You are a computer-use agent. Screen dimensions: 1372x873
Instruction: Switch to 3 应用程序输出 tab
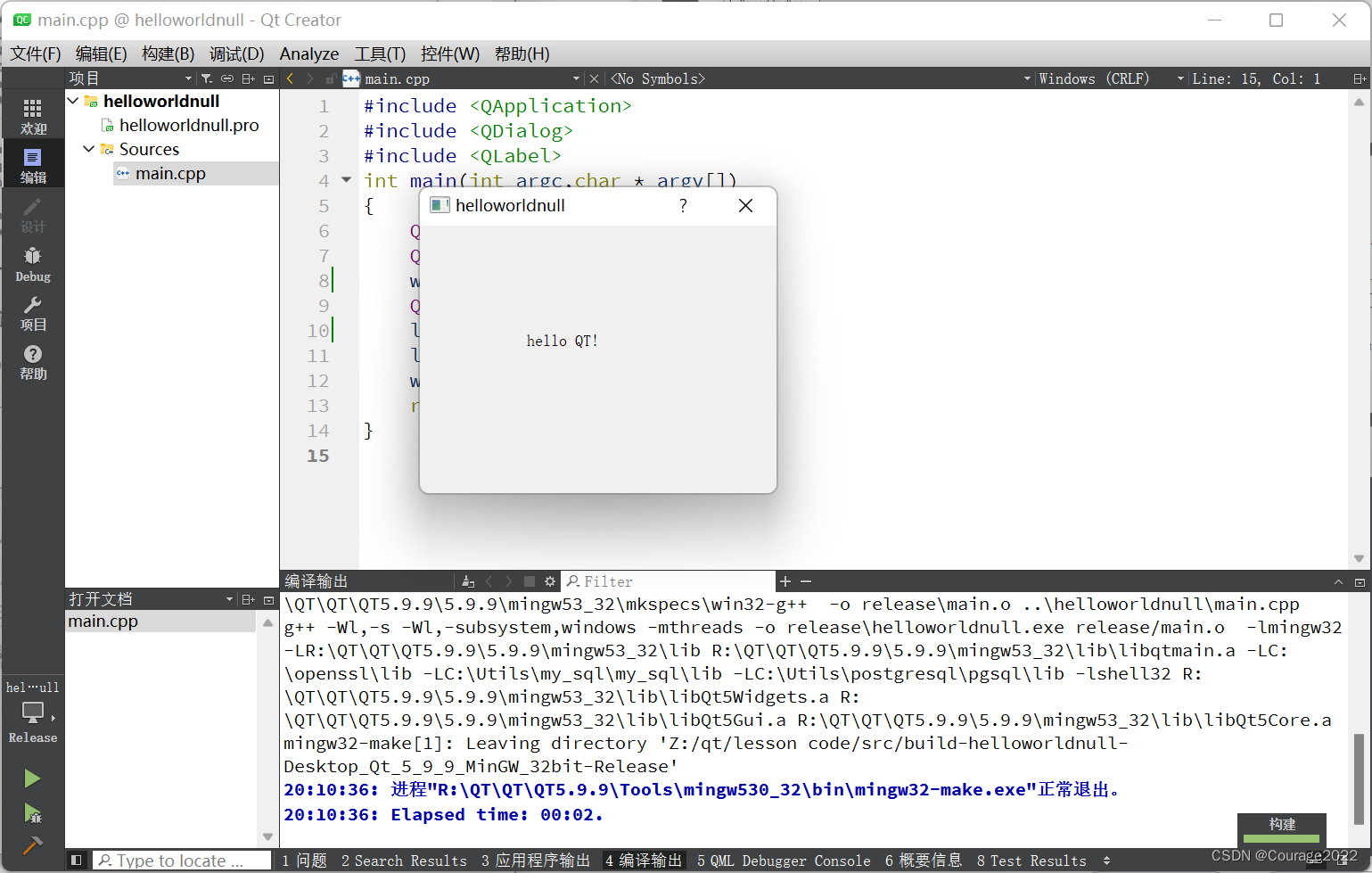coord(536,861)
